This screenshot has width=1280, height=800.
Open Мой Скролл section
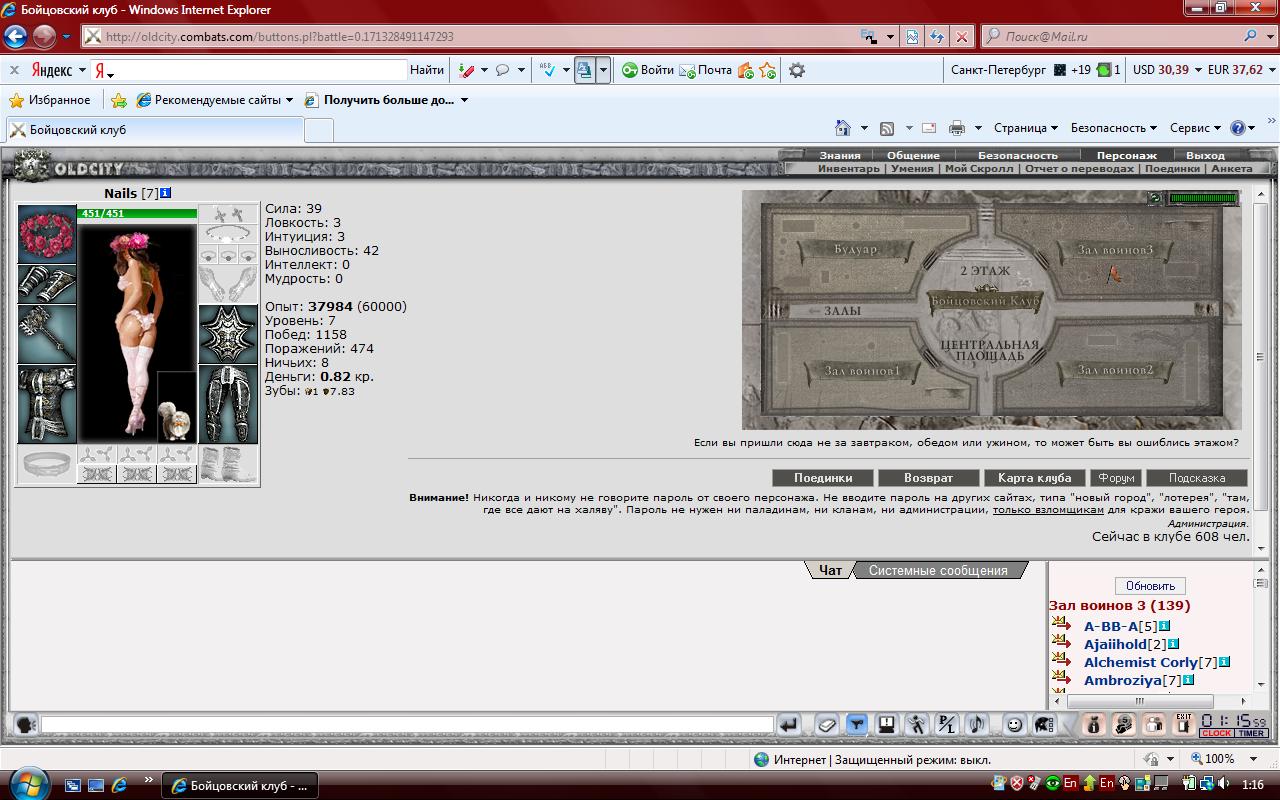[979, 168]
